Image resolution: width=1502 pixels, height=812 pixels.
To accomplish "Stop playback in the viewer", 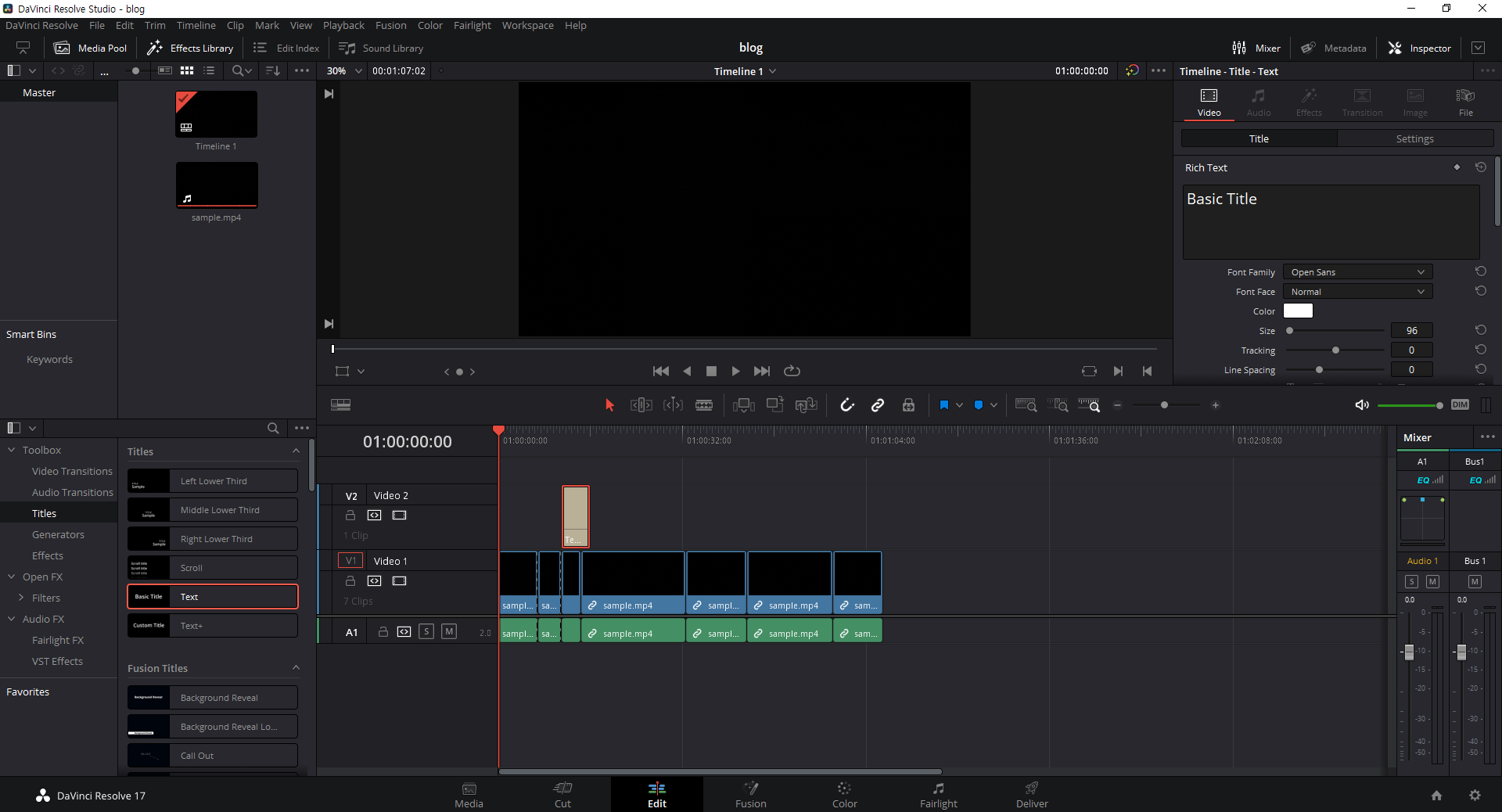I will click(x=711, y=371).
